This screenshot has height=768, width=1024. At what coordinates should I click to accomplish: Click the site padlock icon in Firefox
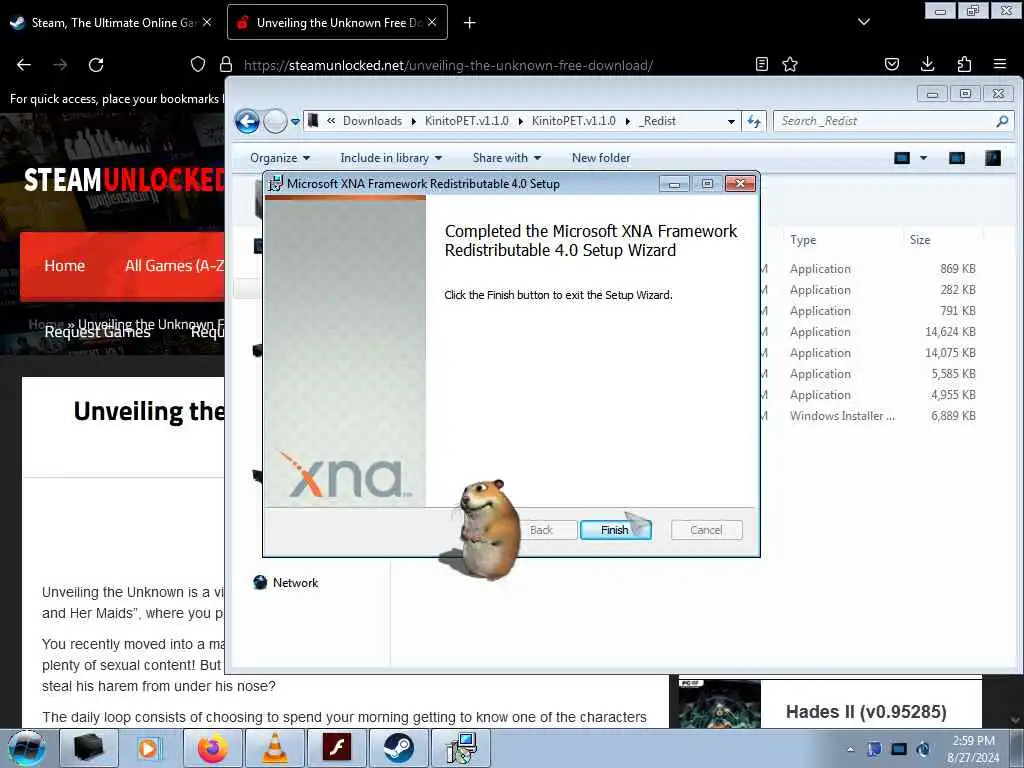point(226,64)
